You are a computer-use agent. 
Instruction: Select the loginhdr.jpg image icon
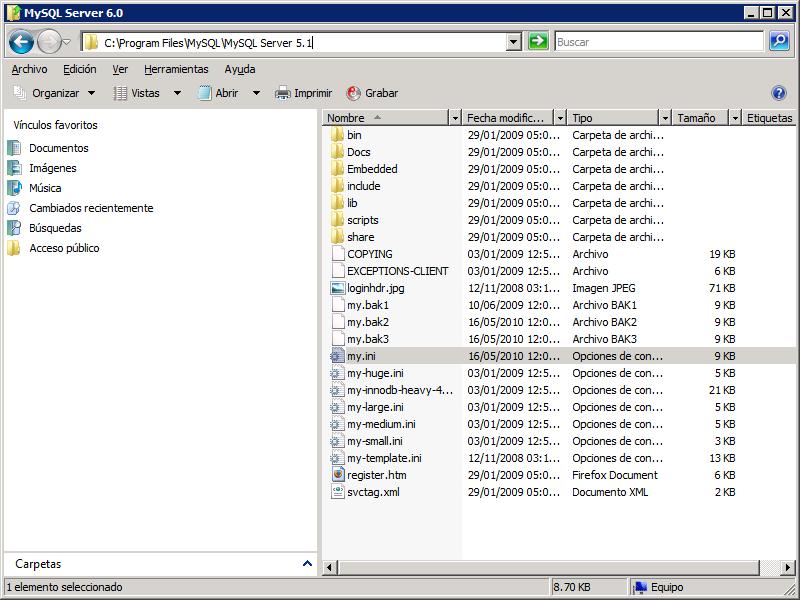click(338, 288)
